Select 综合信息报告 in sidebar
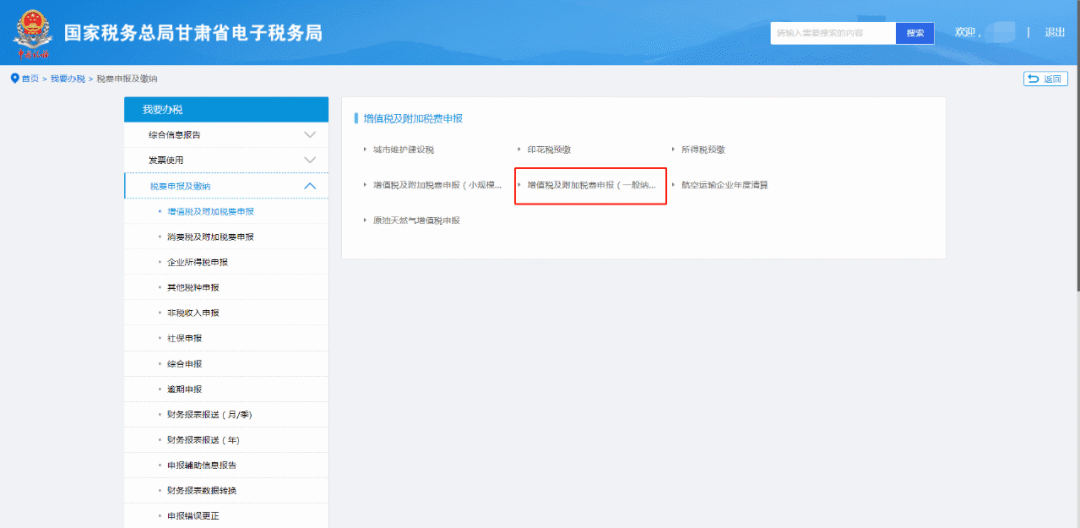The height and width of the screenshot is (528, 1080). (174, 135)
